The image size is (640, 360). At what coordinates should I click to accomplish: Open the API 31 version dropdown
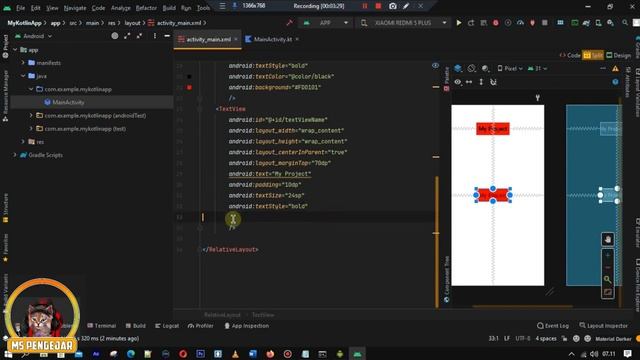tap(537, 69)
